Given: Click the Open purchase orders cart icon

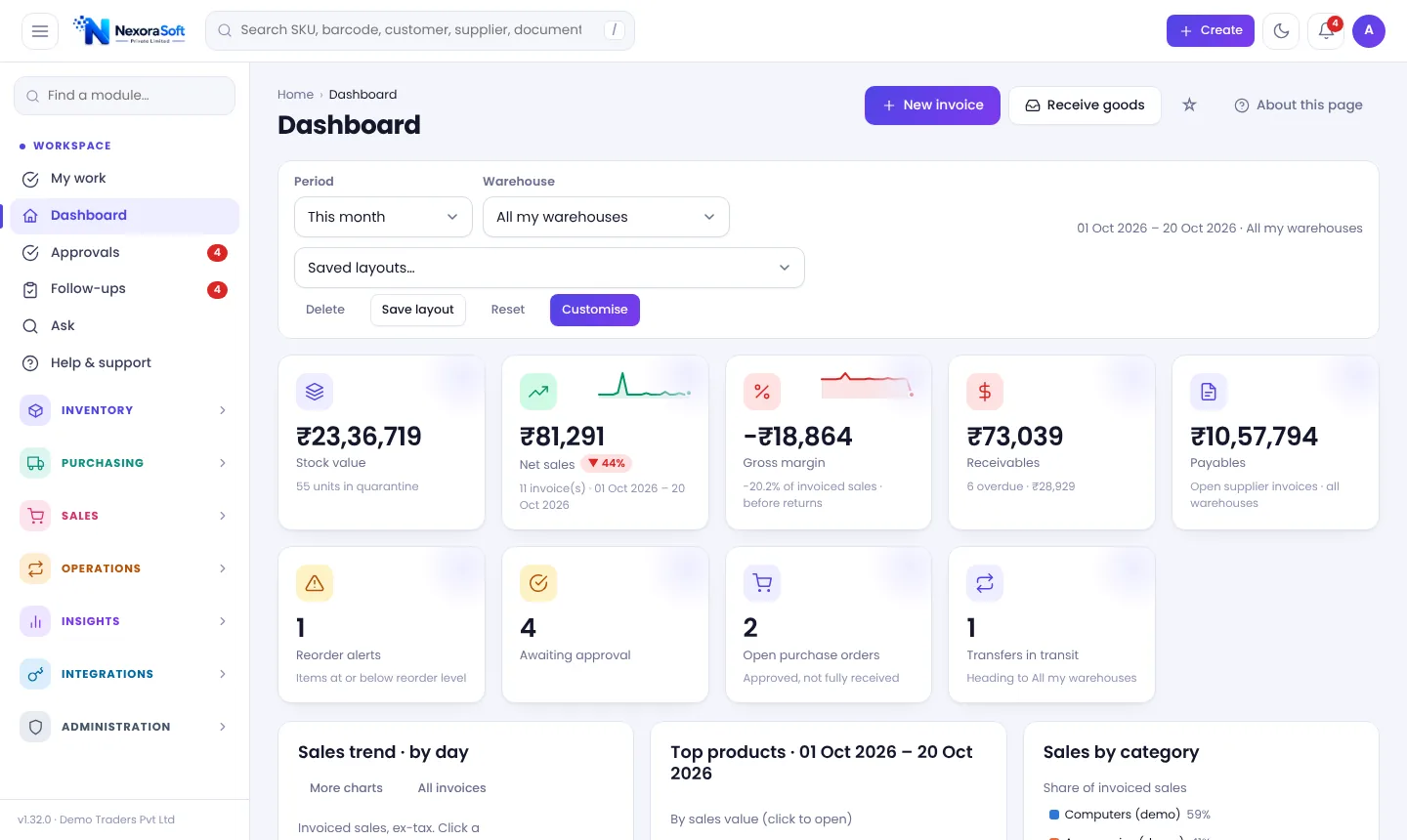Looking at the screenshot, I should (x=762, y=583).
